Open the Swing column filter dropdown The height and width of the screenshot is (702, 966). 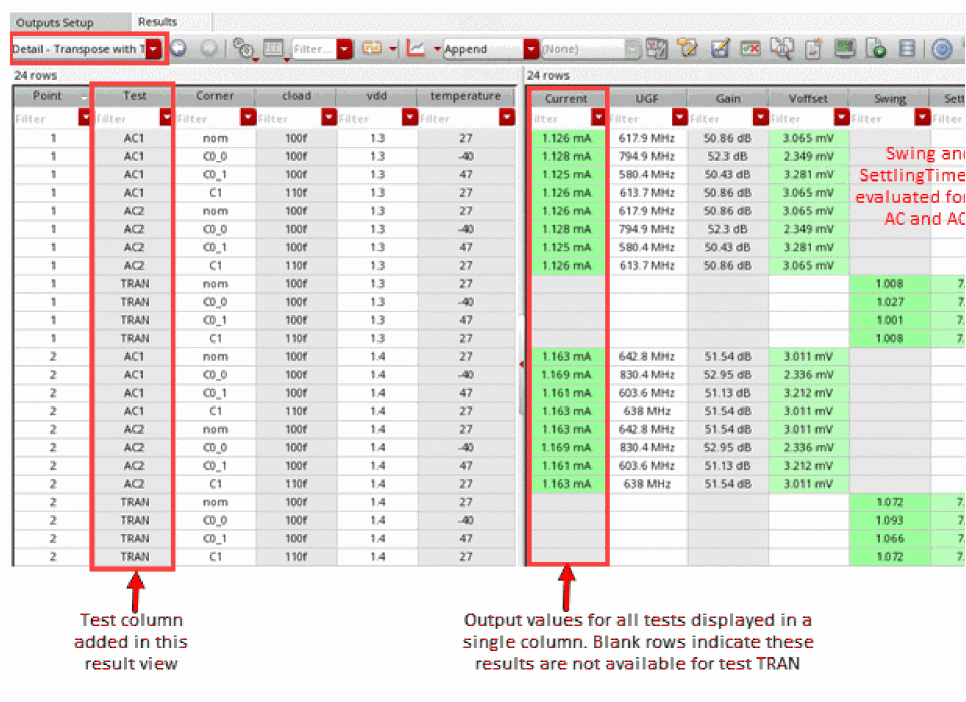[922, 117]
